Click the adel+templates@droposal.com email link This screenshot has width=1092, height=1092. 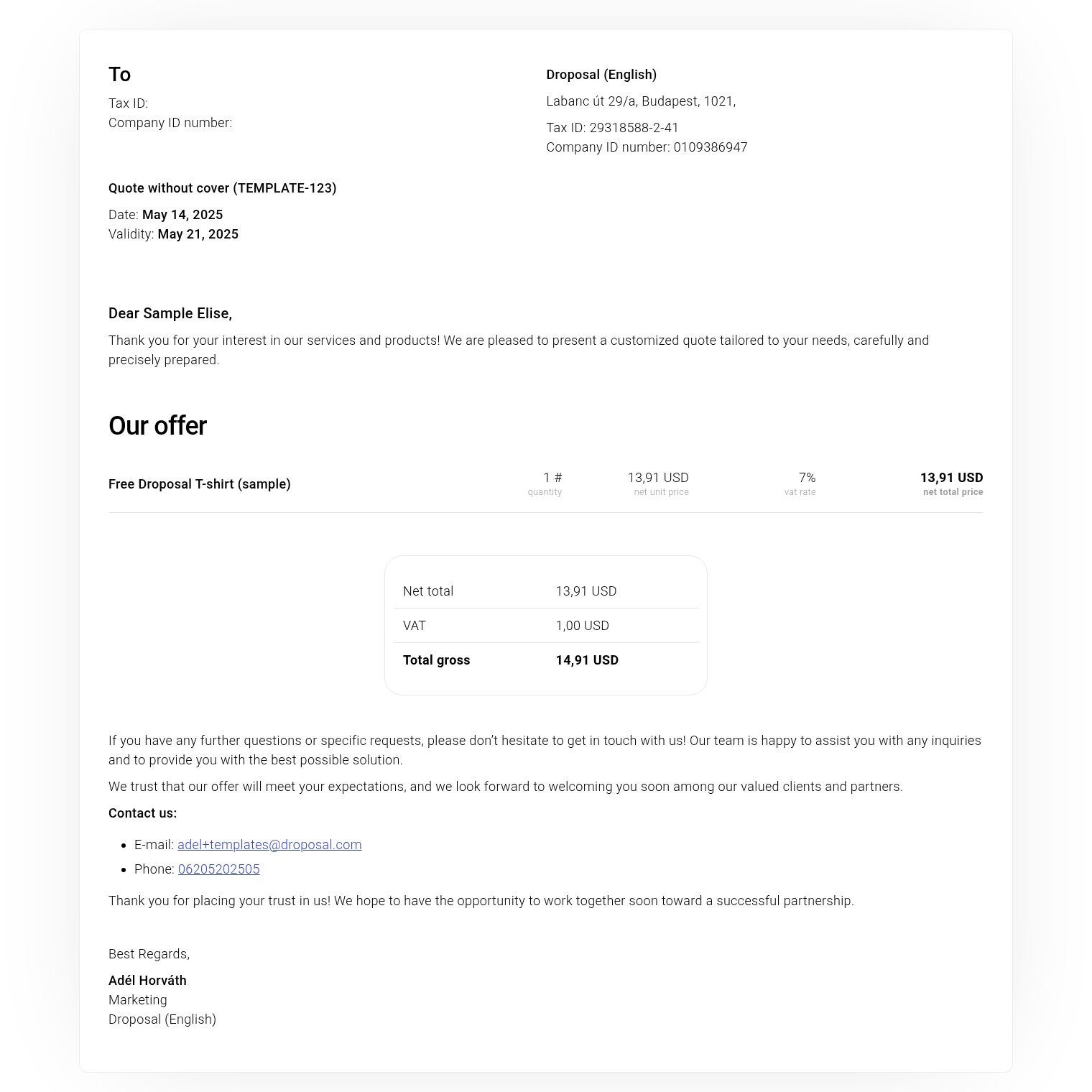tap(269, 845)
